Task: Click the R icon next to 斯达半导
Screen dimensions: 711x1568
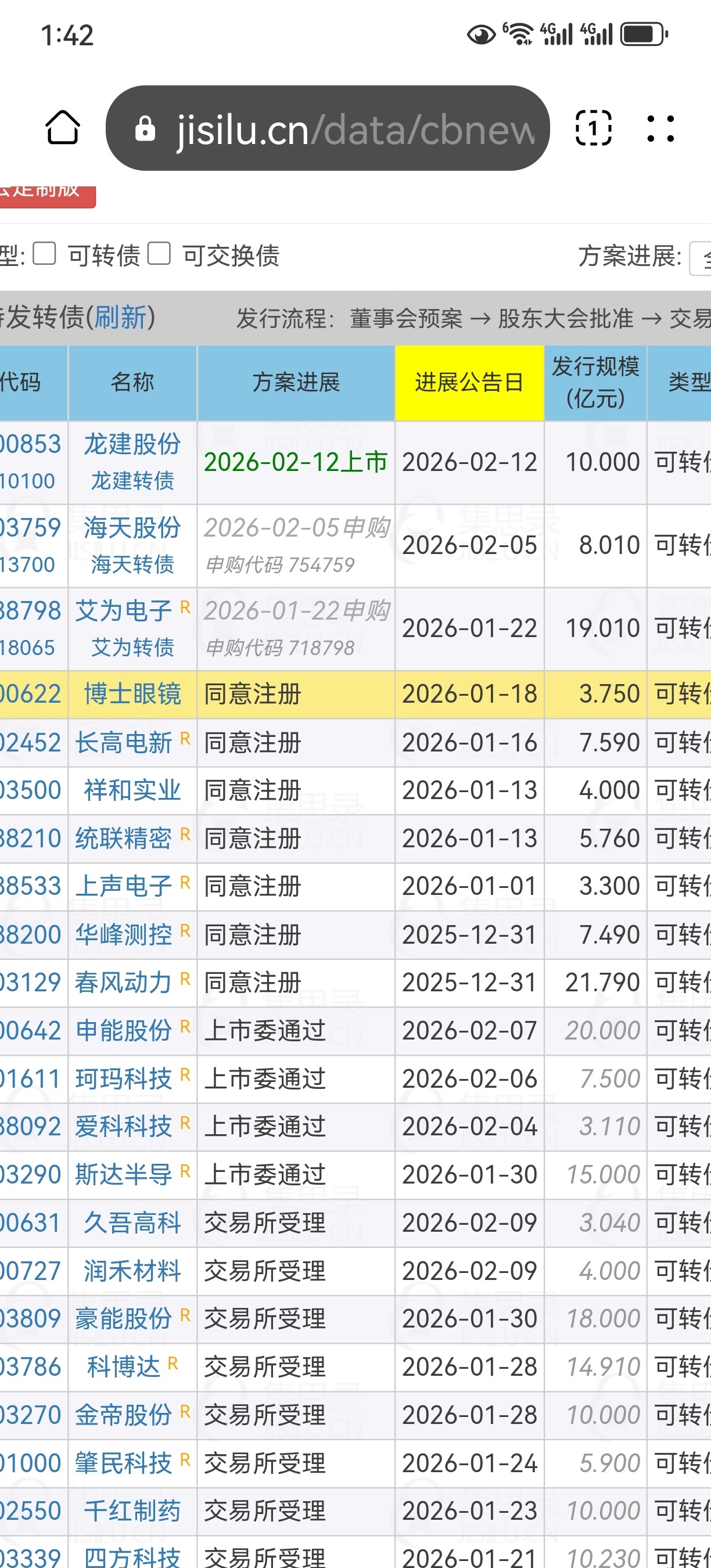Action: coord(186,1171)
